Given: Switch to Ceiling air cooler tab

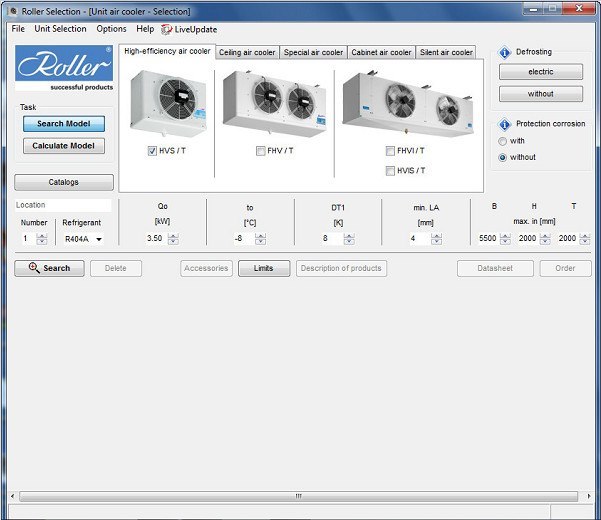Looking at the screenshot, I should [x=247, y=52].
